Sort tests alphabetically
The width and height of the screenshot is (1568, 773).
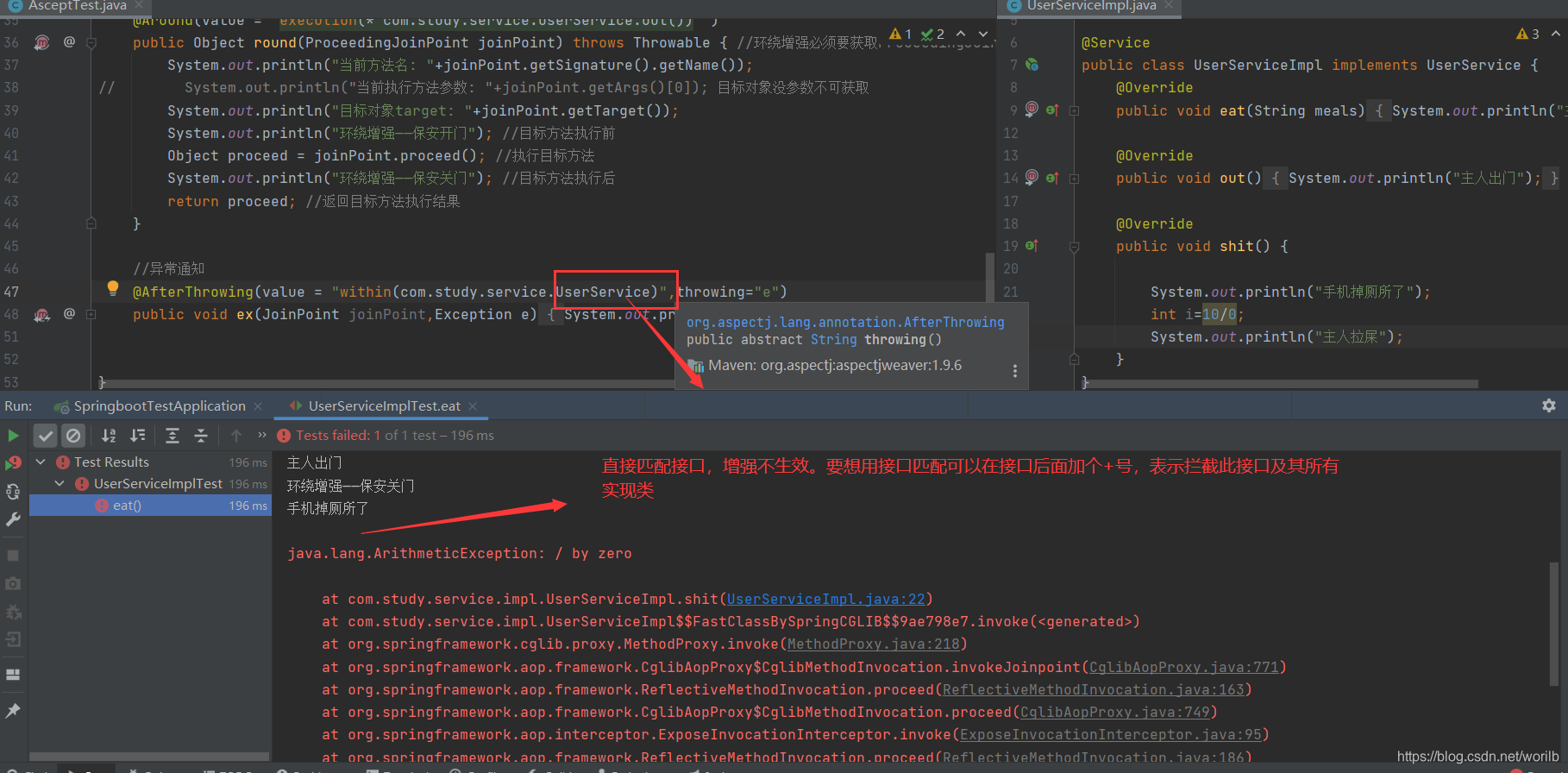pyautogui.click(x=109, y=436)
